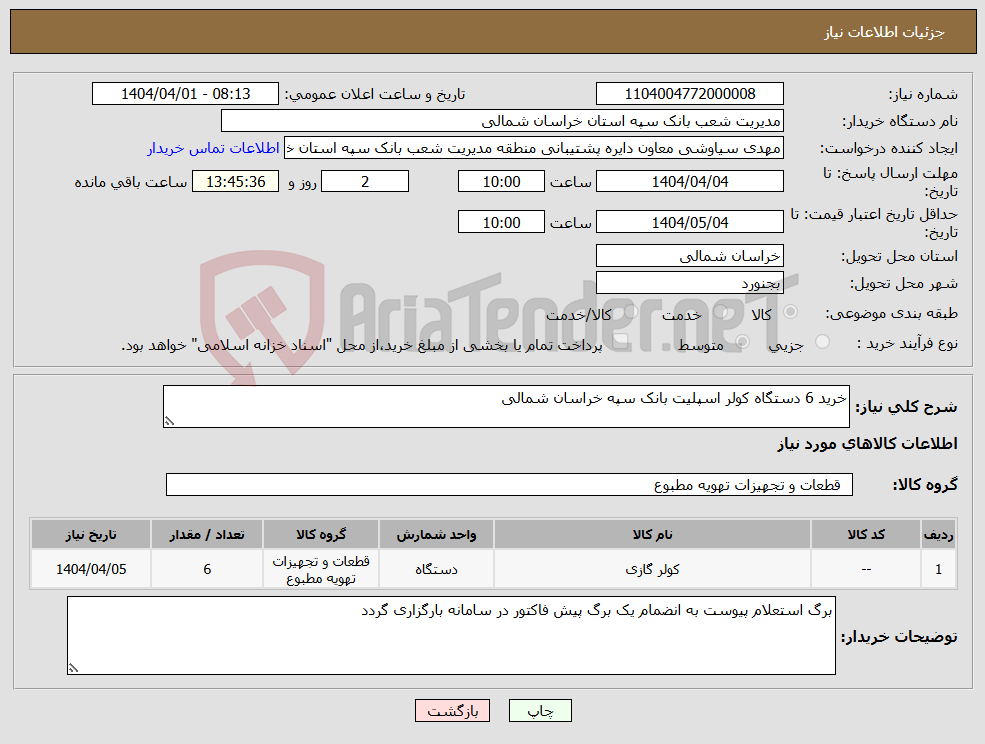This screenshot has height=744, width=985.
Task: Click the نام کالا column header
Action: coord(652,535)
